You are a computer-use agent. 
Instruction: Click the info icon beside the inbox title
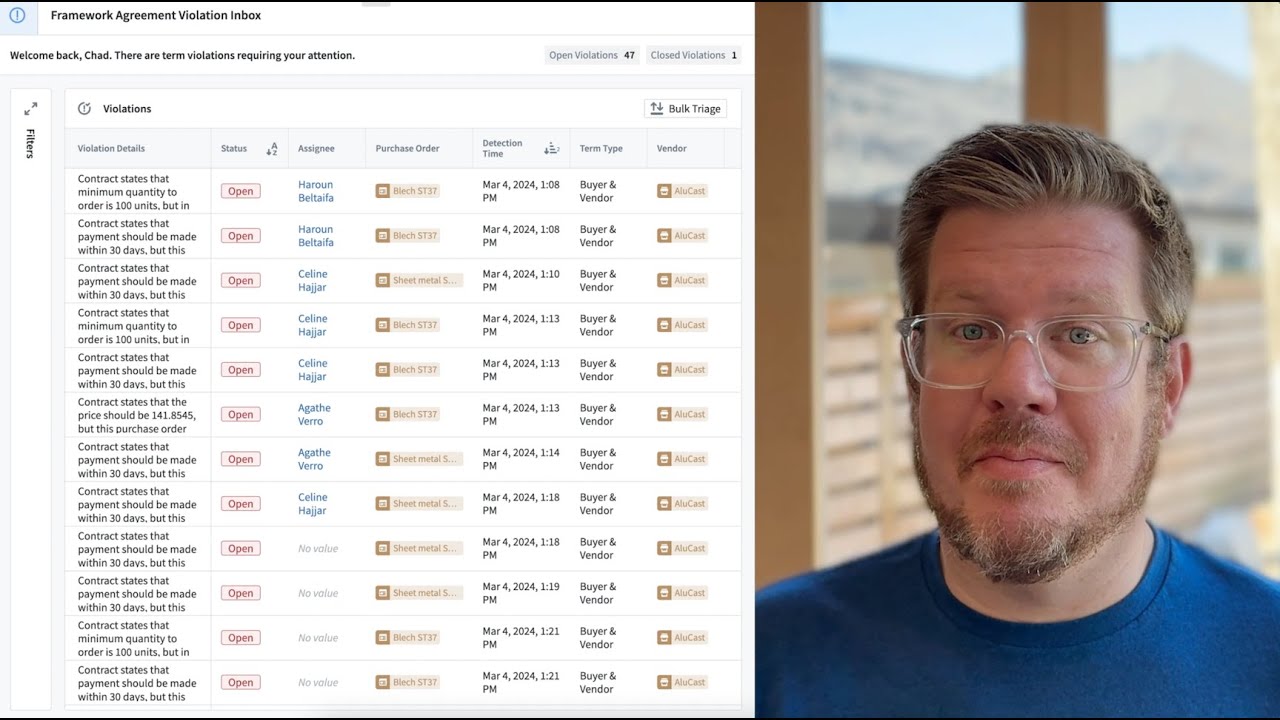click(17, 15)
